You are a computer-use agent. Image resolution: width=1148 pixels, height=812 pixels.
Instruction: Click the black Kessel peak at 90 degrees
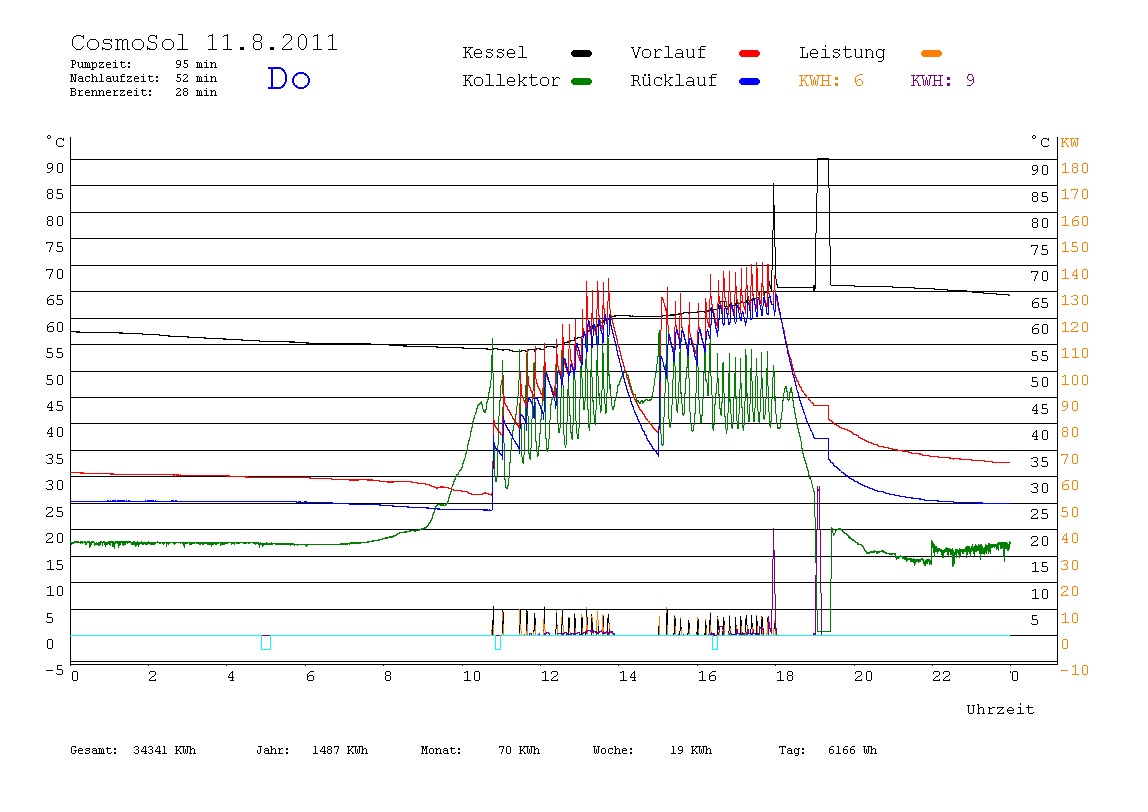click(x=823, y=159)
